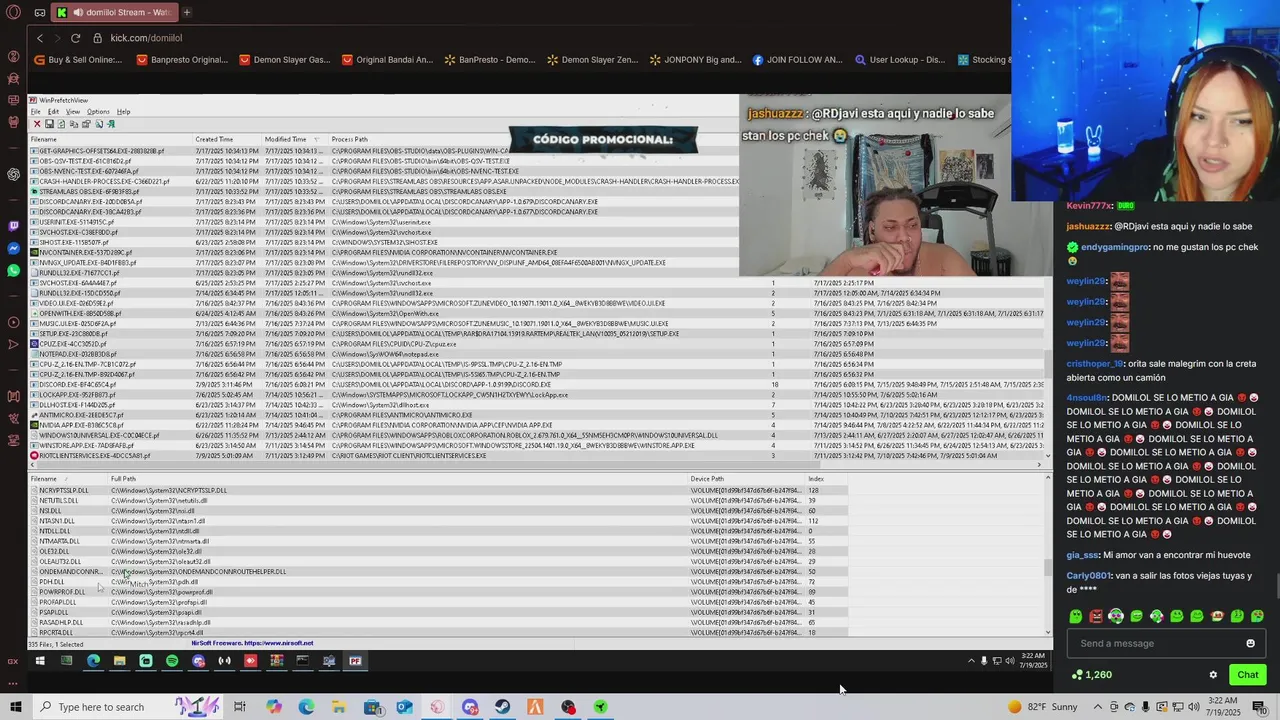Open Task View on the Windows taskbar
This screenshot has width=1280, height=720.
(240, 707)
